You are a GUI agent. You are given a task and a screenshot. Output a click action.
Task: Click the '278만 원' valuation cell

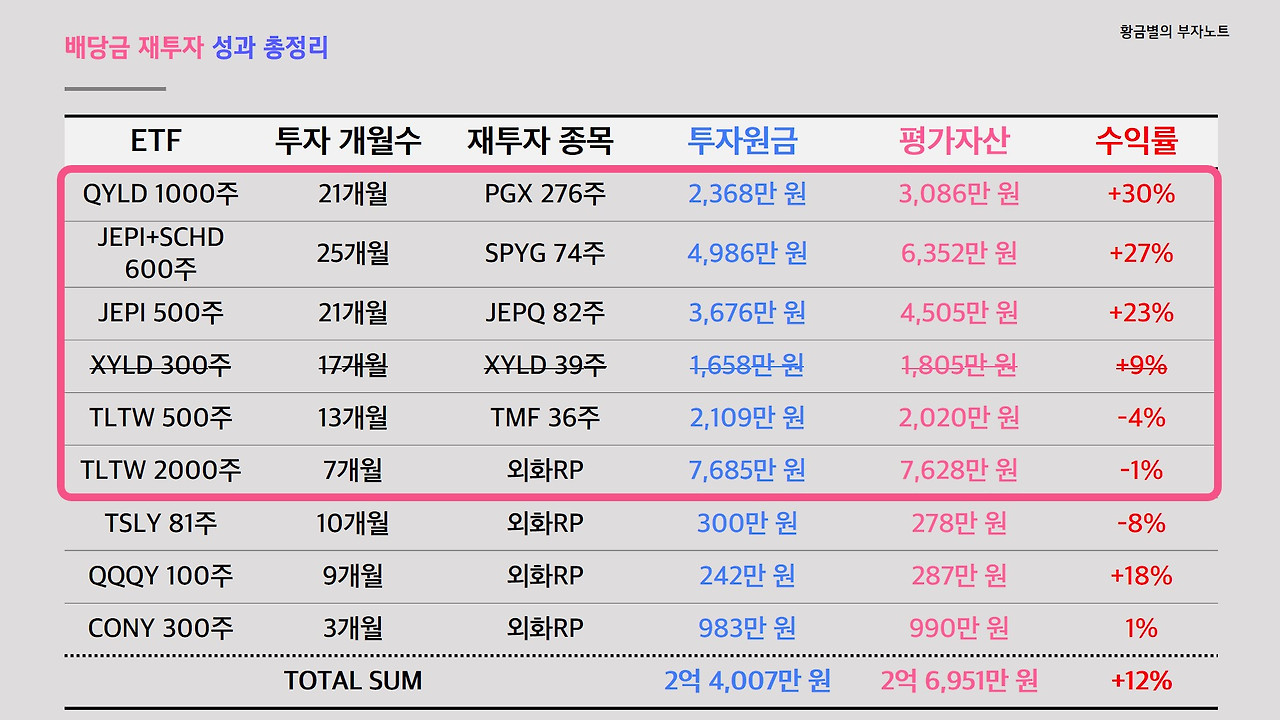[x=959, y=523]
